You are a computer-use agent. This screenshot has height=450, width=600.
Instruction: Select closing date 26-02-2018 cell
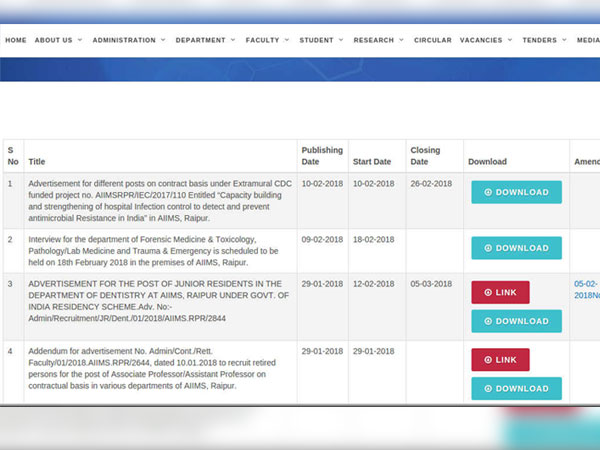(x=431, y=184)
